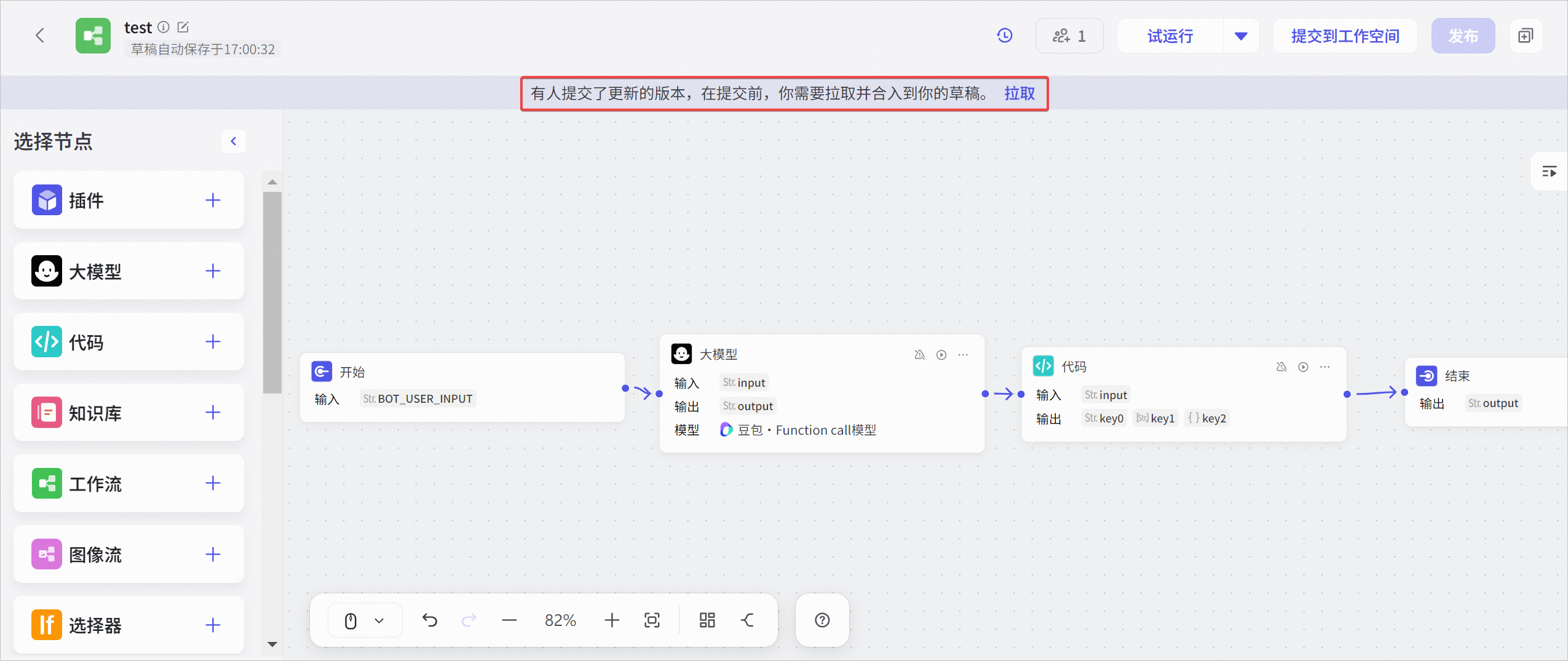
Task: Click the 拉取 pull link
Action: pyautogui.click(x=1020, y=93)
